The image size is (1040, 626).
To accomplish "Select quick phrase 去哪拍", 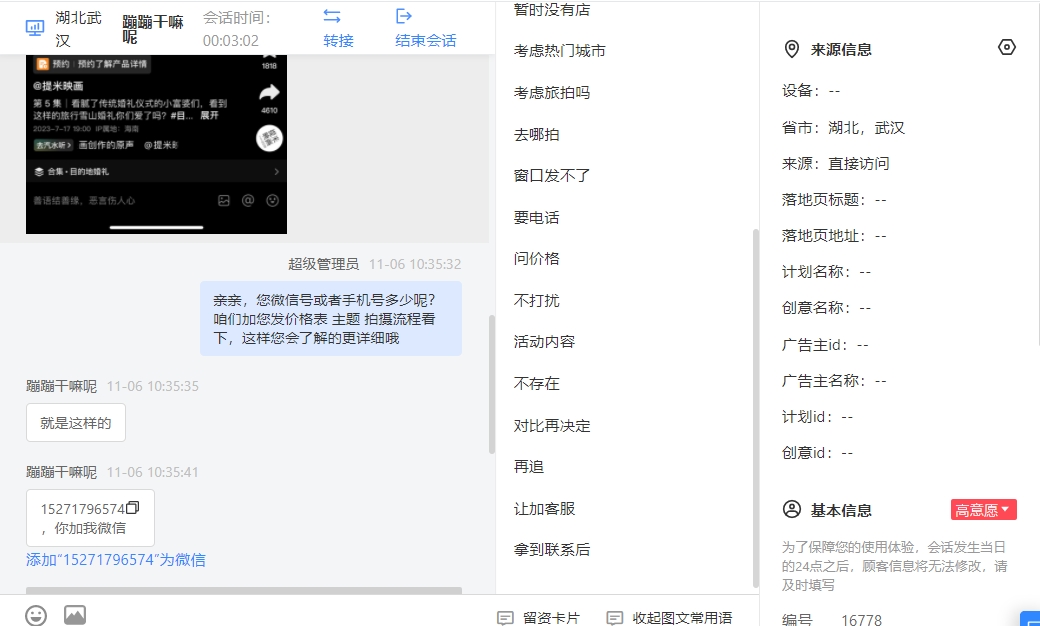I will (x=537, y=134).
